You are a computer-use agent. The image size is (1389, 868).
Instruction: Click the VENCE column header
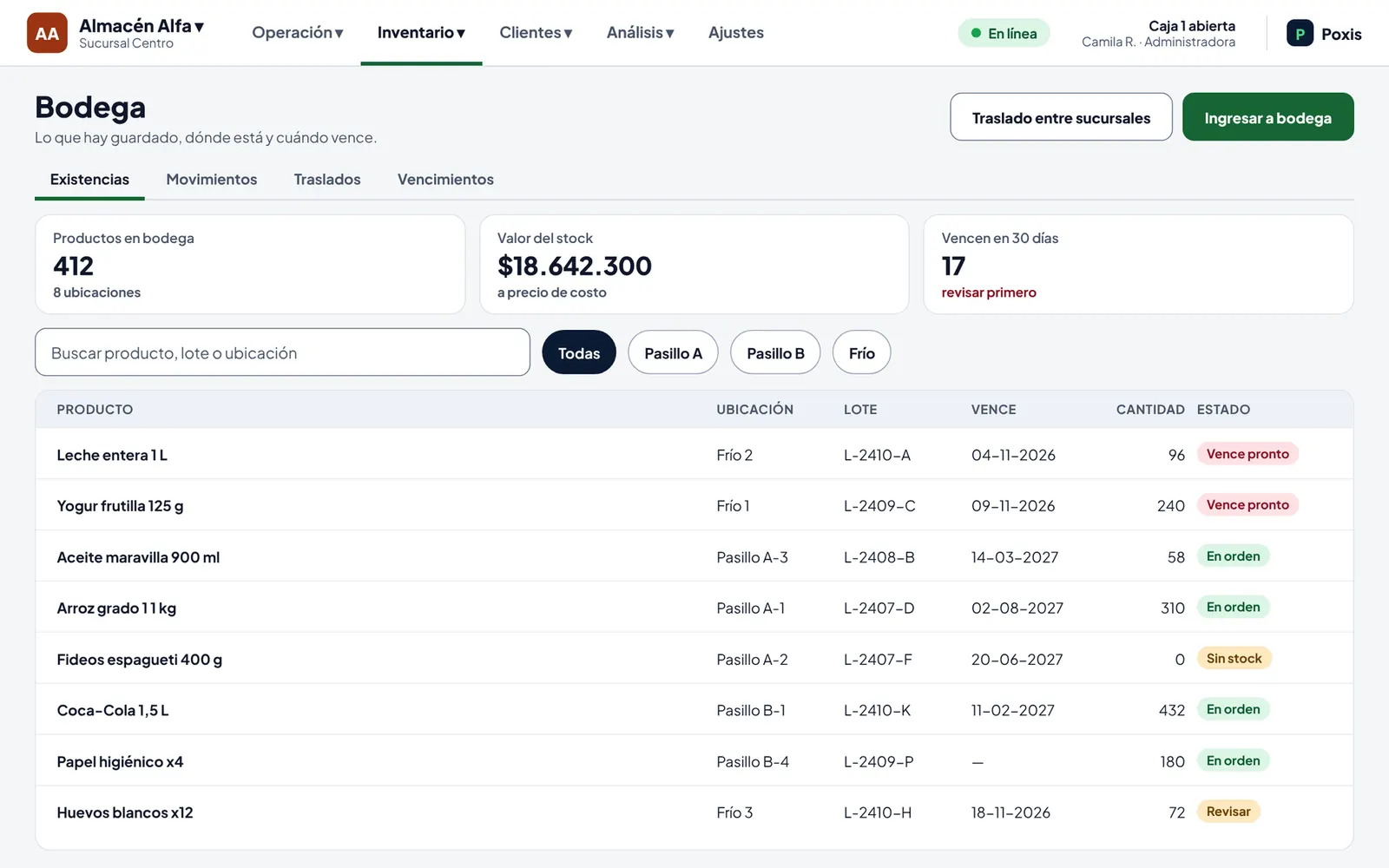point(993,410)
